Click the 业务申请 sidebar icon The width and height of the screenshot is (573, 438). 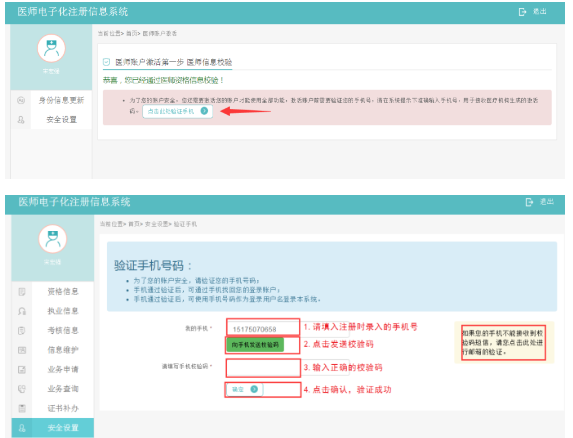(x=22, y=369)
